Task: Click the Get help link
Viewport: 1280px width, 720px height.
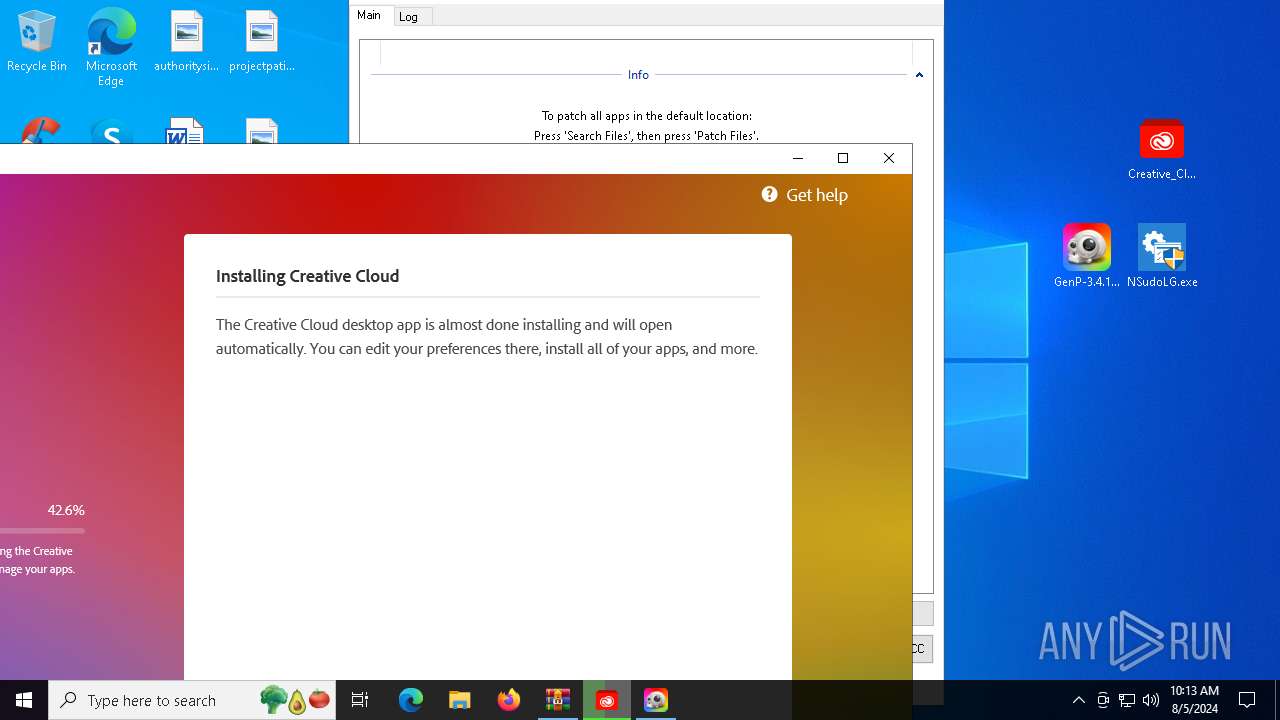Action: tap(817, 195)
